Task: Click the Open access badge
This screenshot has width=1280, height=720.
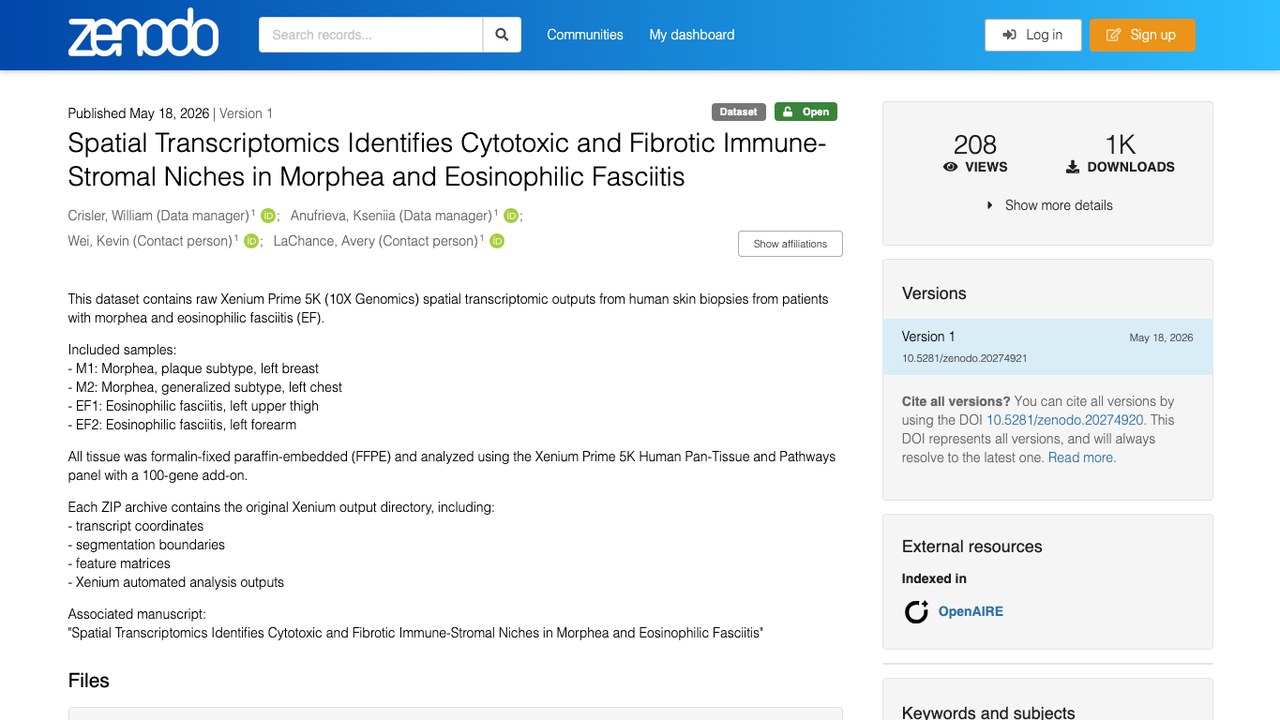Action: (x=806, y=112)
